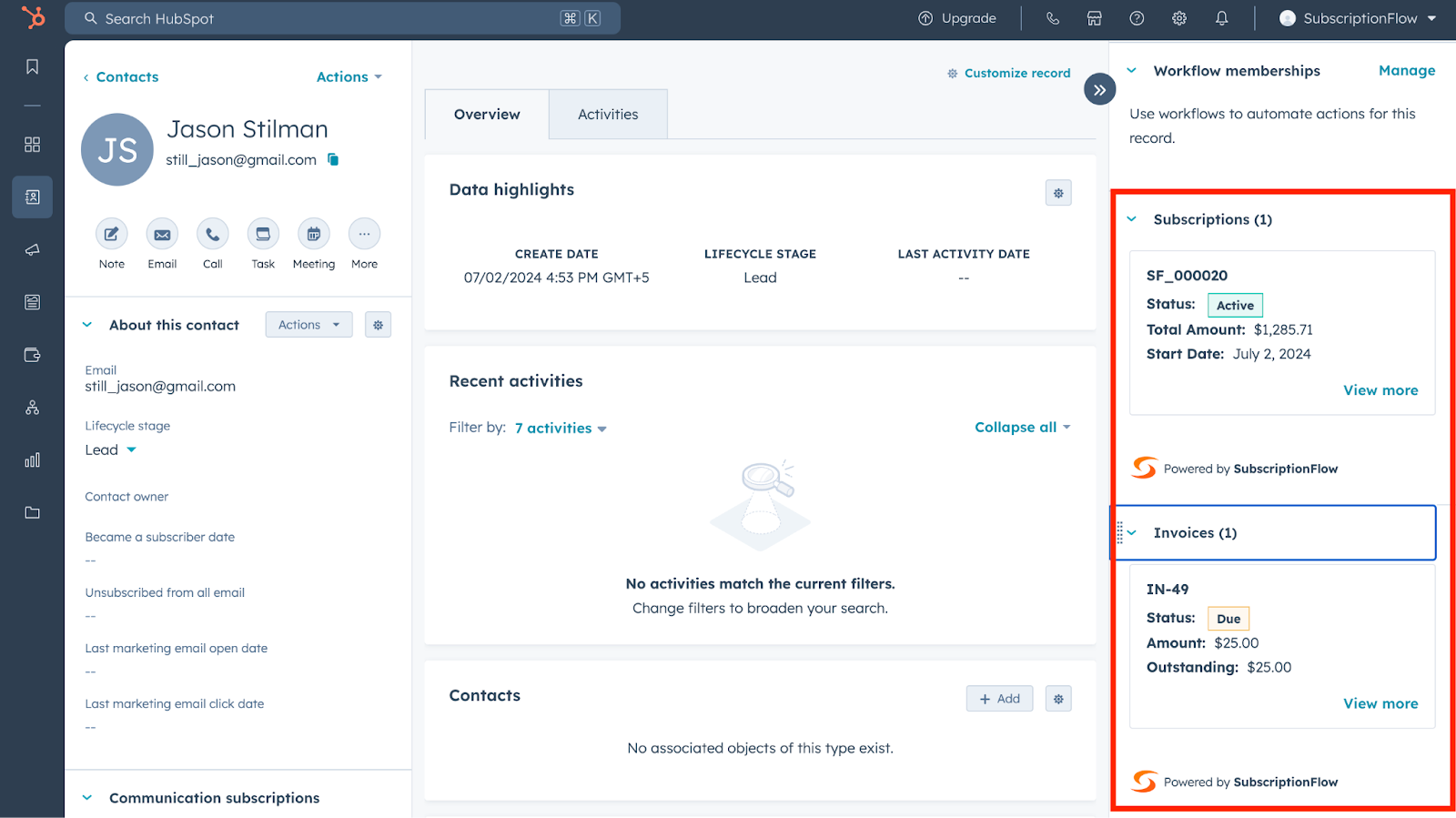The height and width of the screenshot is (818, 1456).
Task: Open the Marketplace icon in top bar
Action: [x=1095, y=18]
